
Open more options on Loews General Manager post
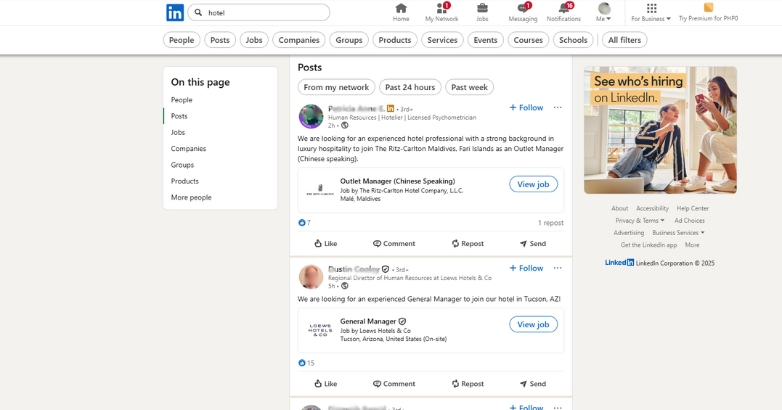(x=558, y=268)
